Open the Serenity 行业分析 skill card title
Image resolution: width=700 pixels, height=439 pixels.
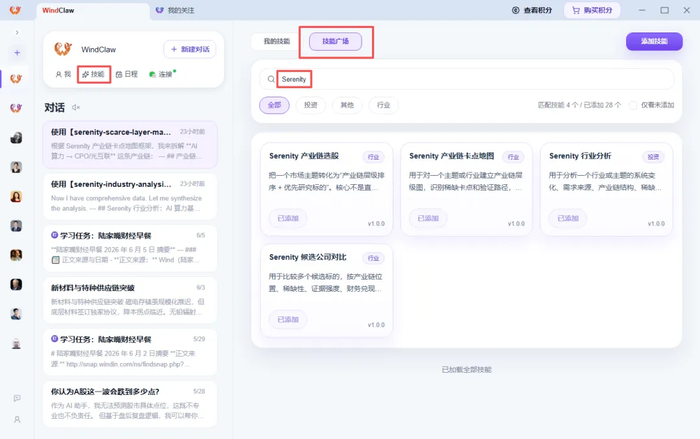[x=580, y=156]
